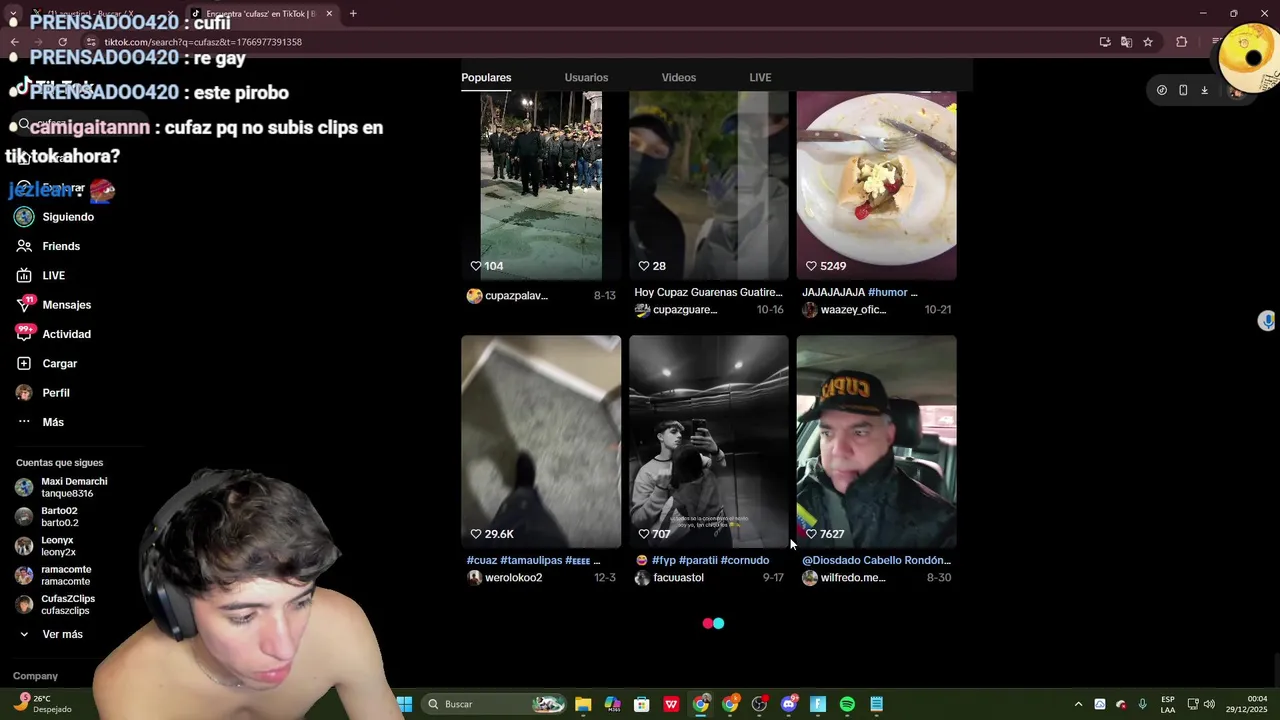1280x720 pixels.
Task: Open a new browser tab
Action: point(353,14)
